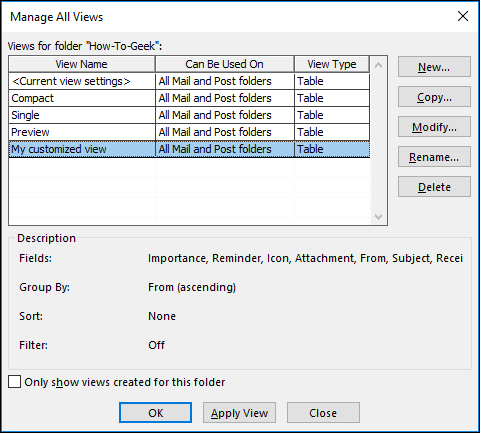Confirm with the OK button

[155, 413]
